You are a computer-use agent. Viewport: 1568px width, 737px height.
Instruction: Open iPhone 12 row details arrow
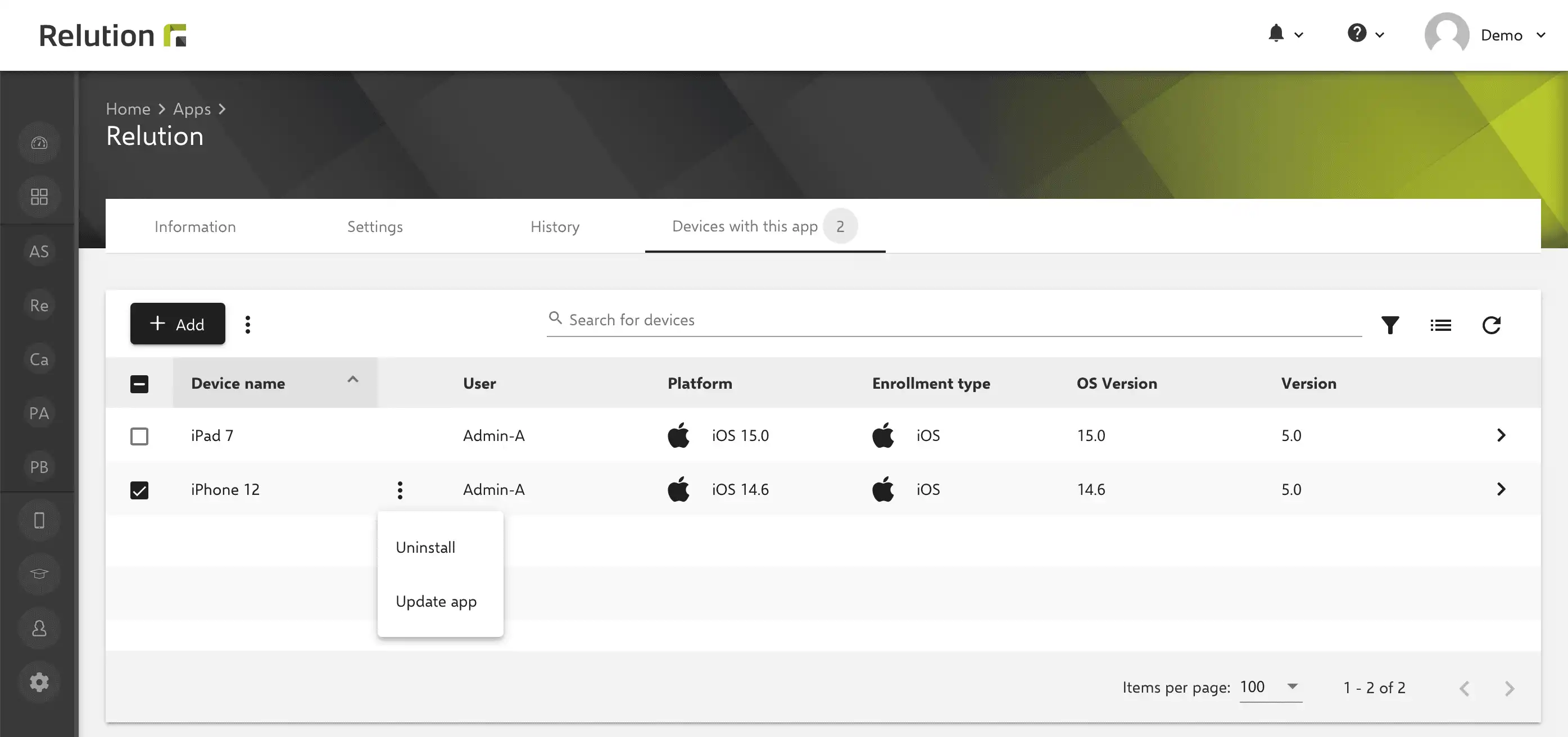[1501, 489]
